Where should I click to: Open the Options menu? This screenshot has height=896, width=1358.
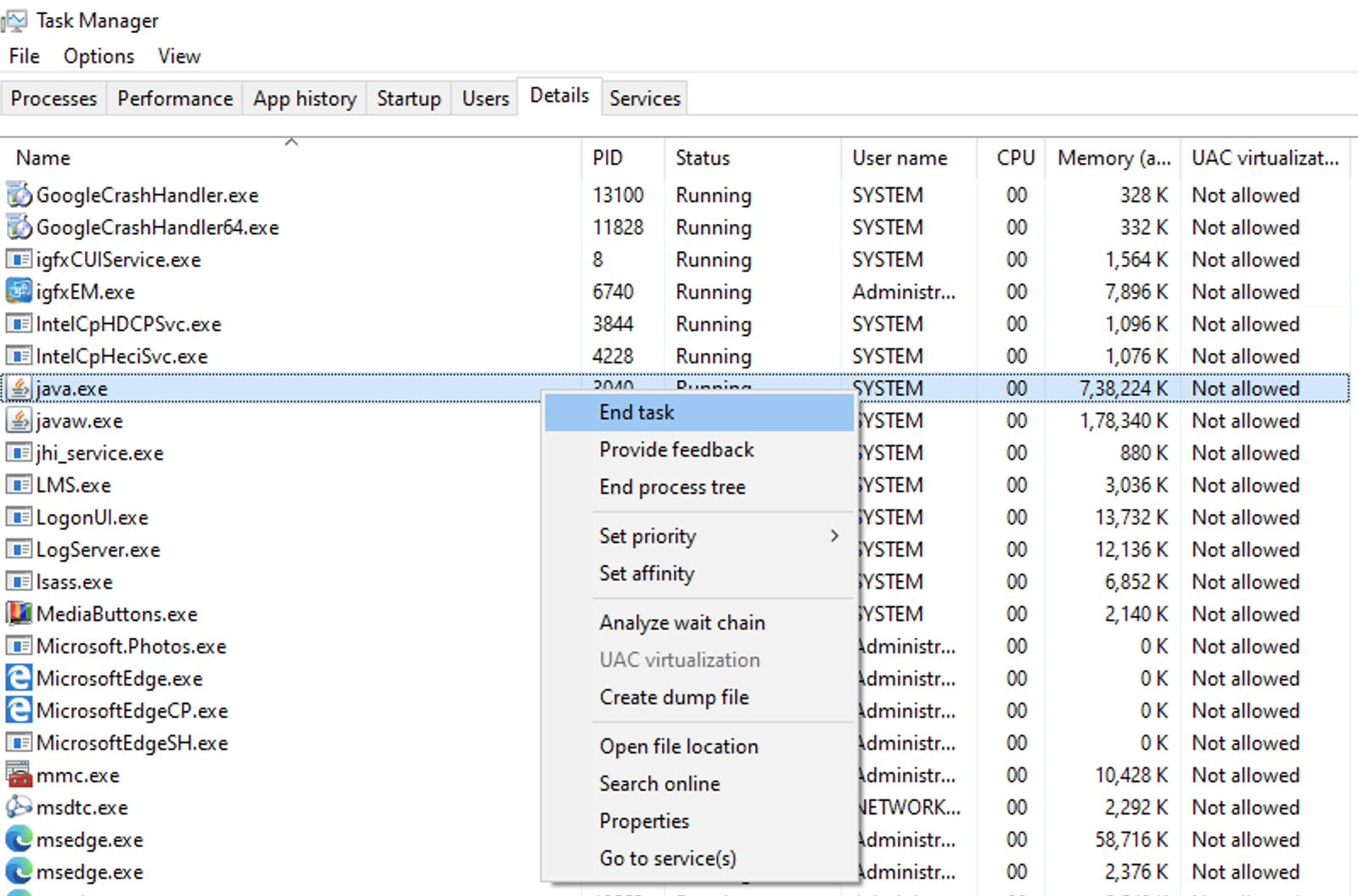(98, 57)
